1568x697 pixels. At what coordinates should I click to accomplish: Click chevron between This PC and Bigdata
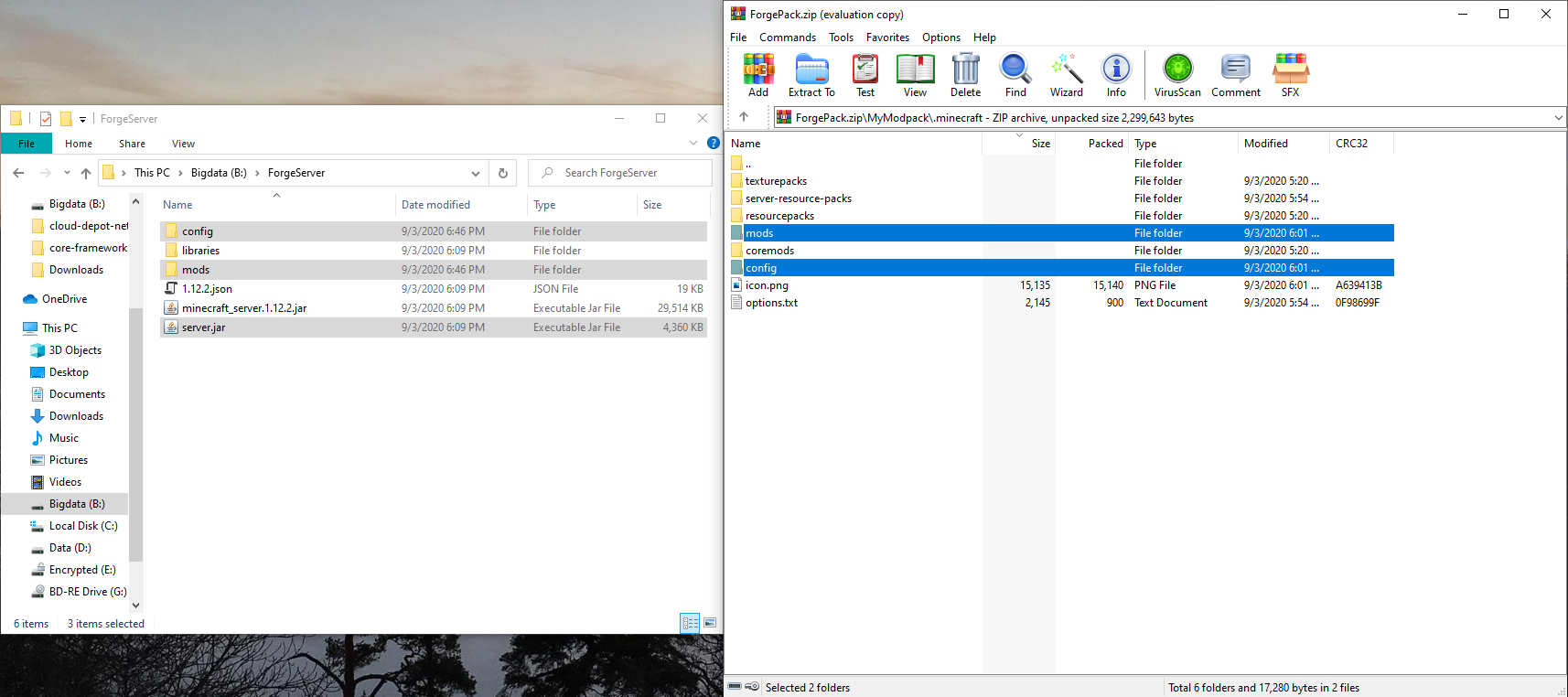click(180, 173)
